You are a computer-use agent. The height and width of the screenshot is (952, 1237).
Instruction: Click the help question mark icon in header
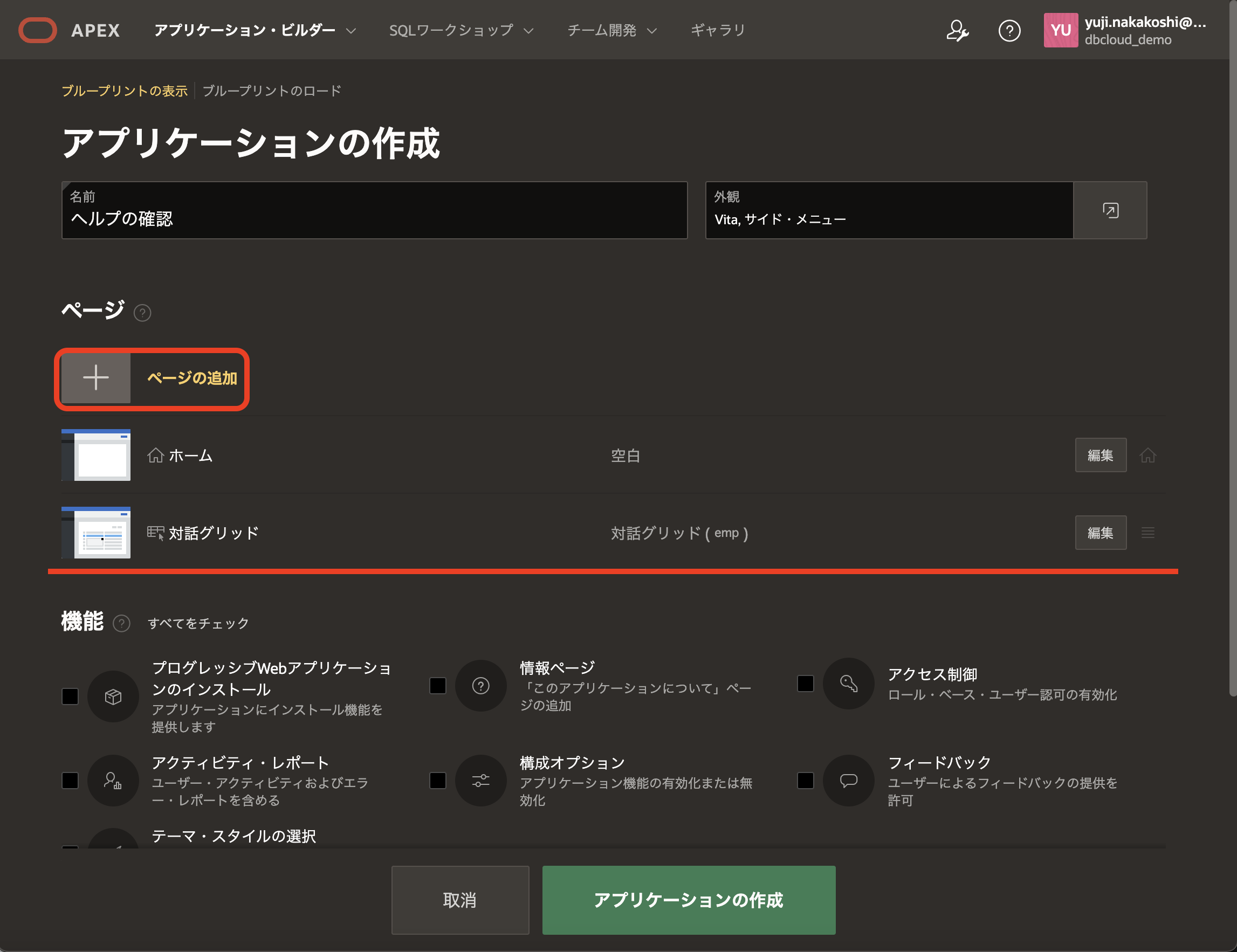[x=1009, y=31]
